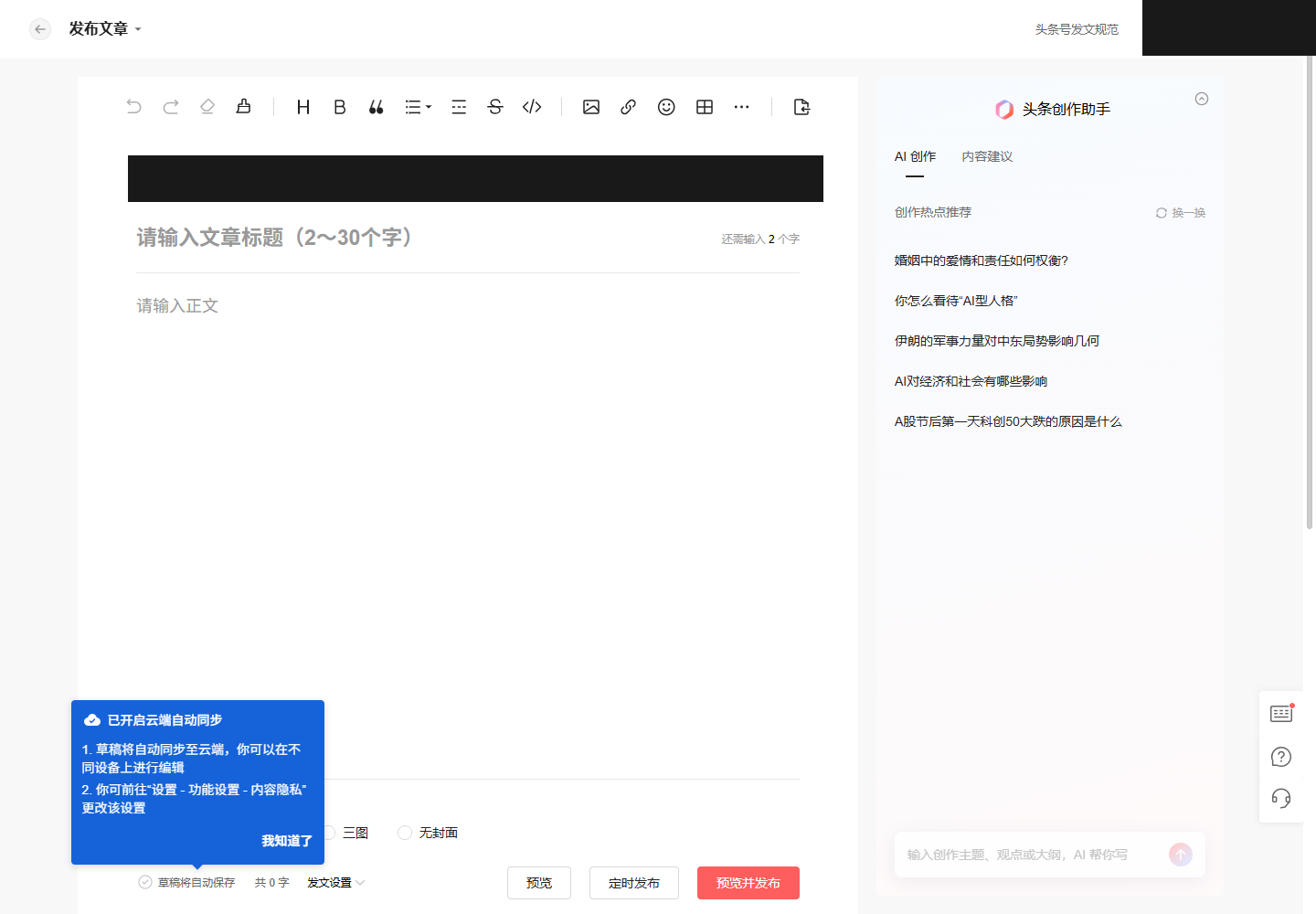The image size is (1316, 914).
Task: Open the keyboard shortcuts side icon
Action: pos(1281,713)
